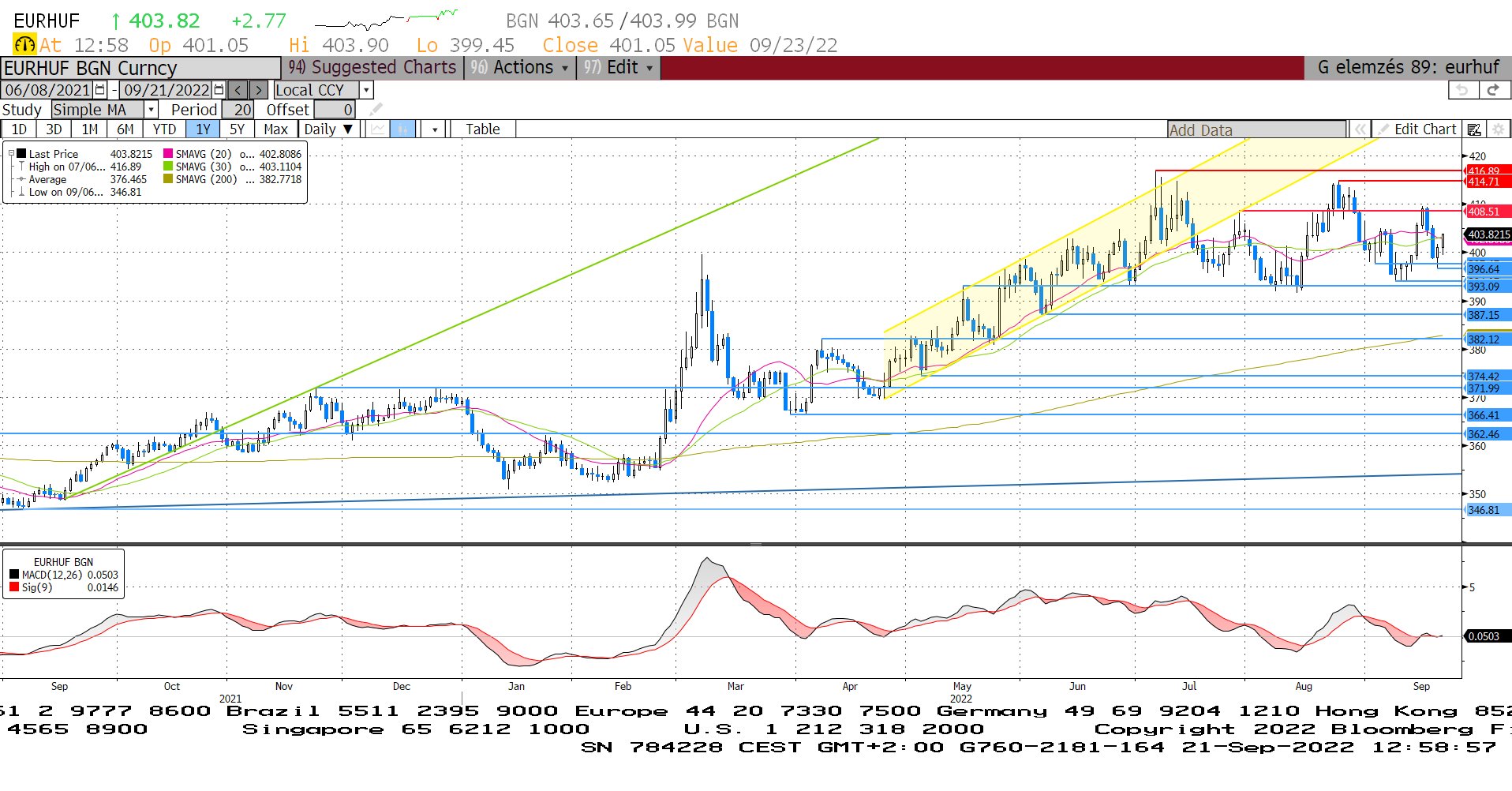Click the 416.89 red price label
1512x791 pixels.
tap(1488, 171)
